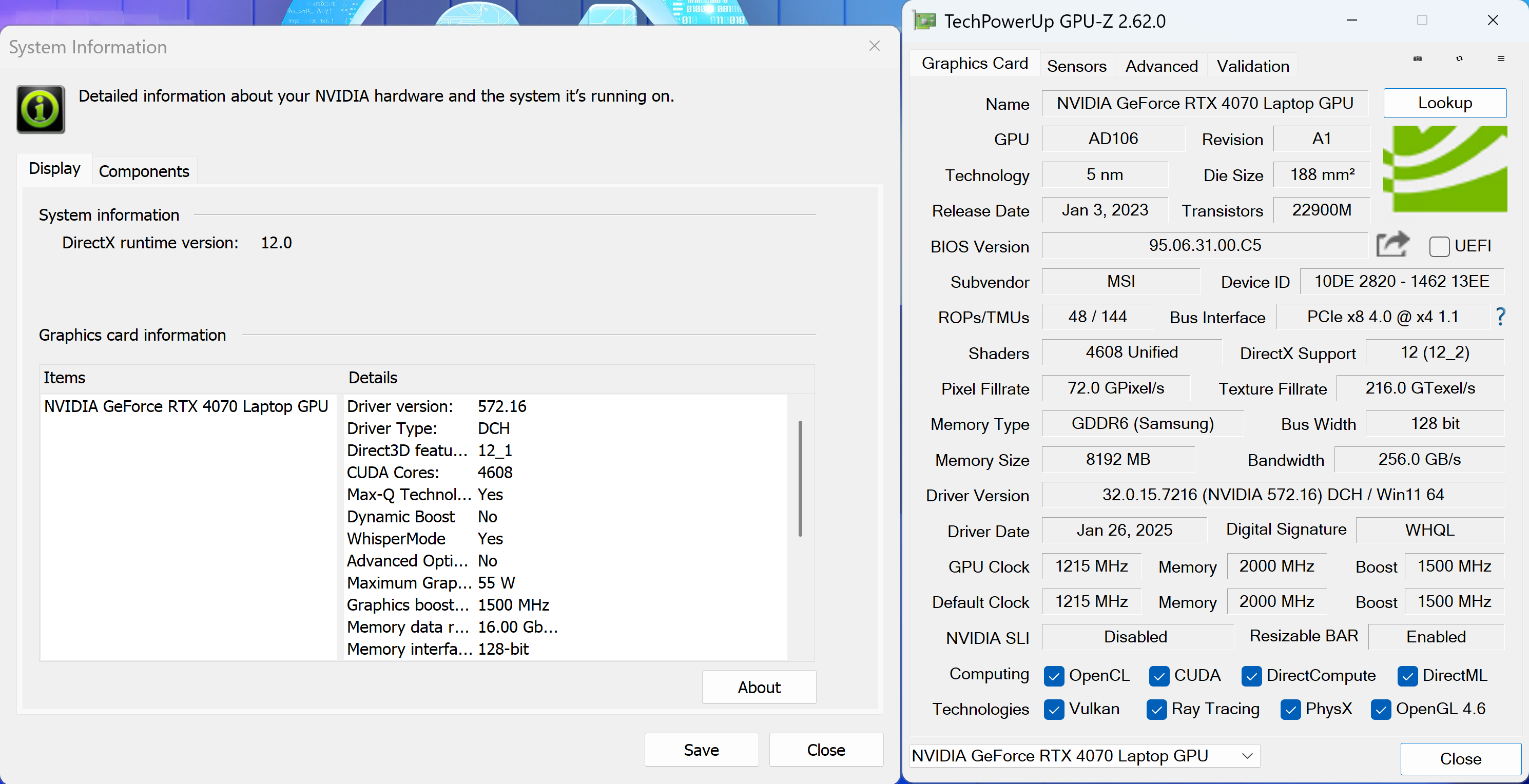Click the BIOS export share icon
This screenshot has height=784, width=1529.
[x=1392, y=244]
